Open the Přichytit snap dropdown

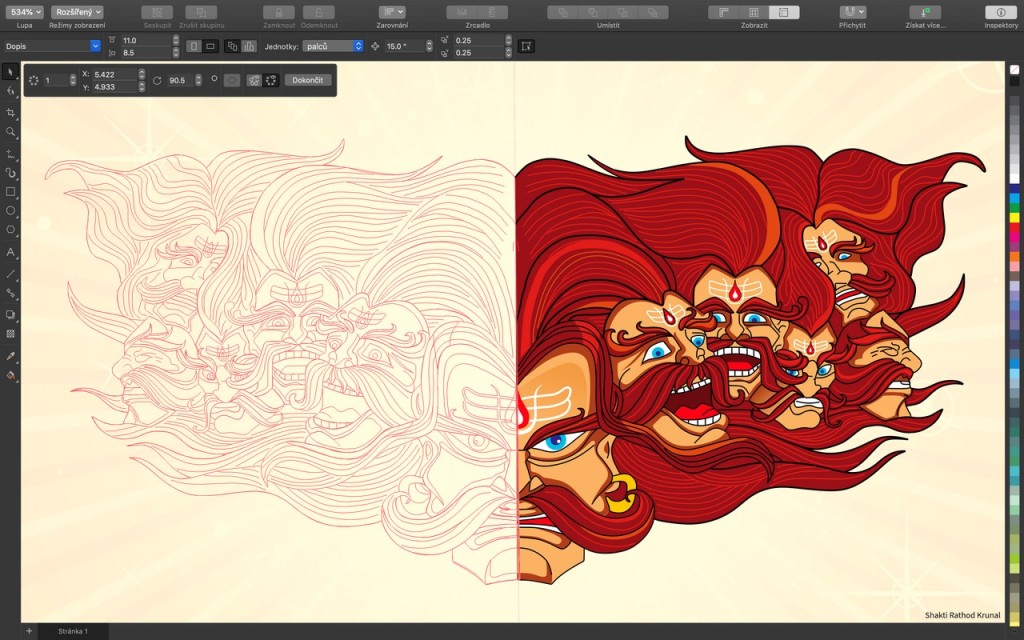852,12
